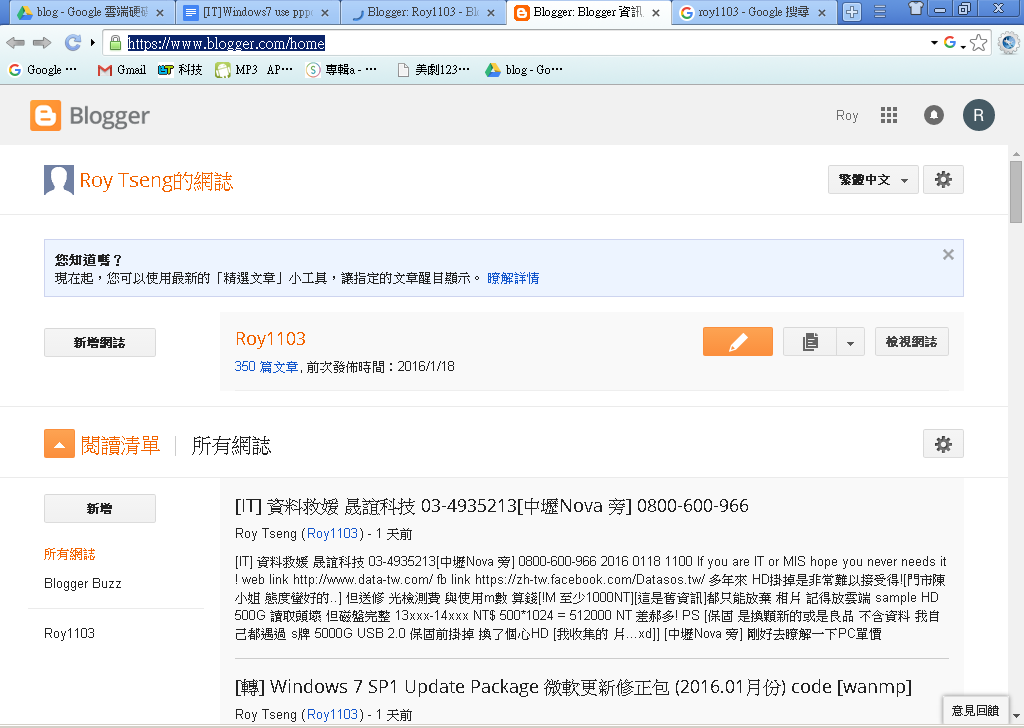1024x728 pixels.
Task: Select Blogger Buzz in sidebar
Action: 82,584
